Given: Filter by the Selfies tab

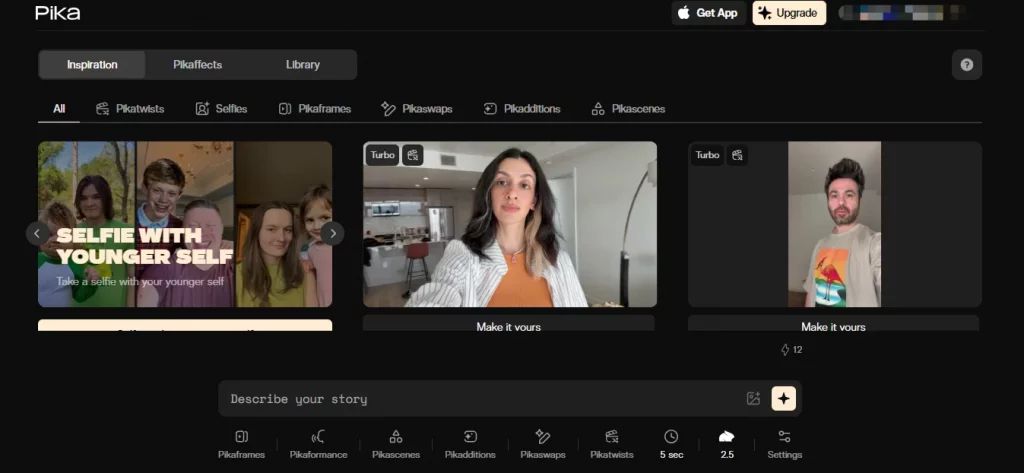Looking at the screenshot, I should click(221, 108).
